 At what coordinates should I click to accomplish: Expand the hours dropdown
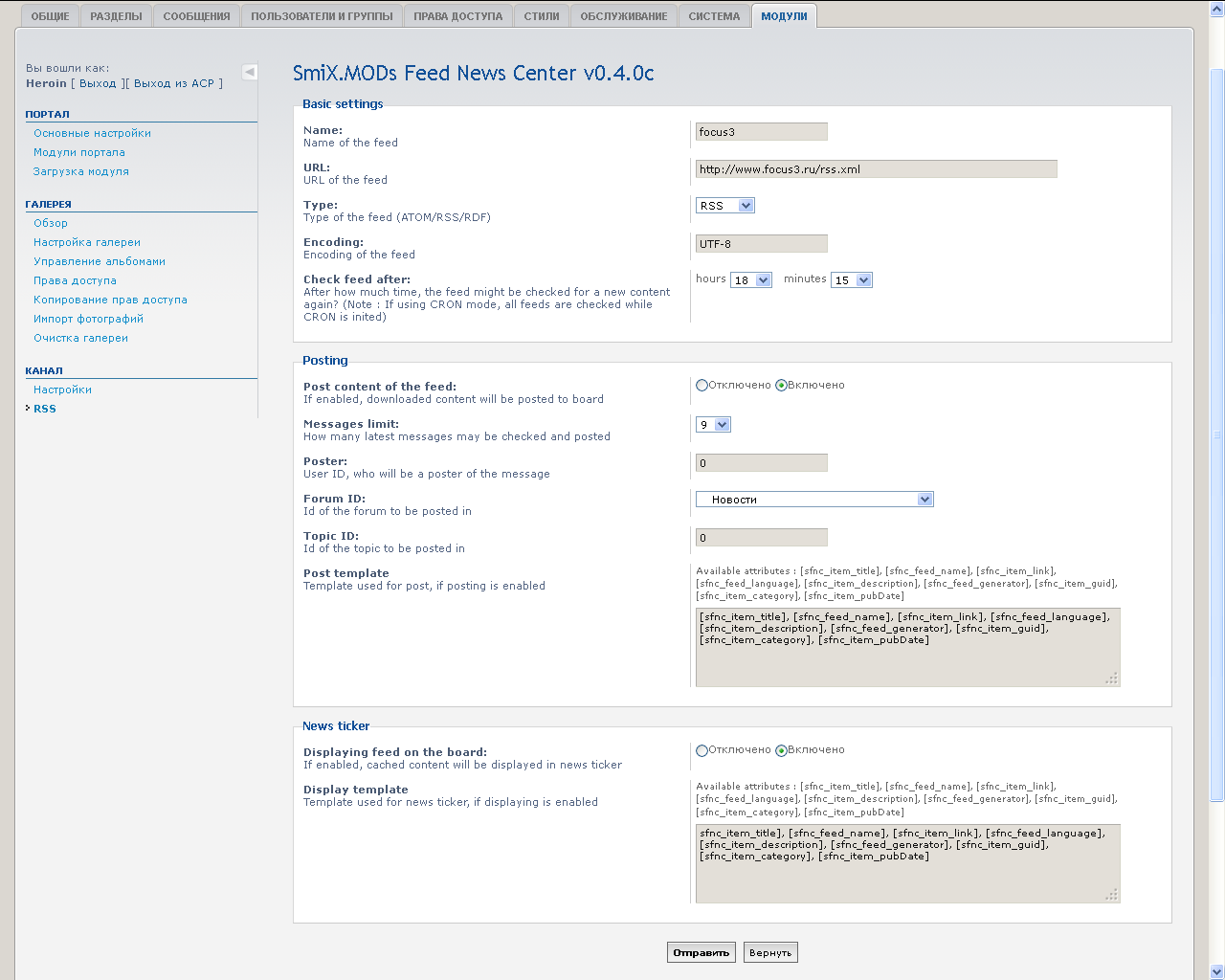tap(751, 280)
